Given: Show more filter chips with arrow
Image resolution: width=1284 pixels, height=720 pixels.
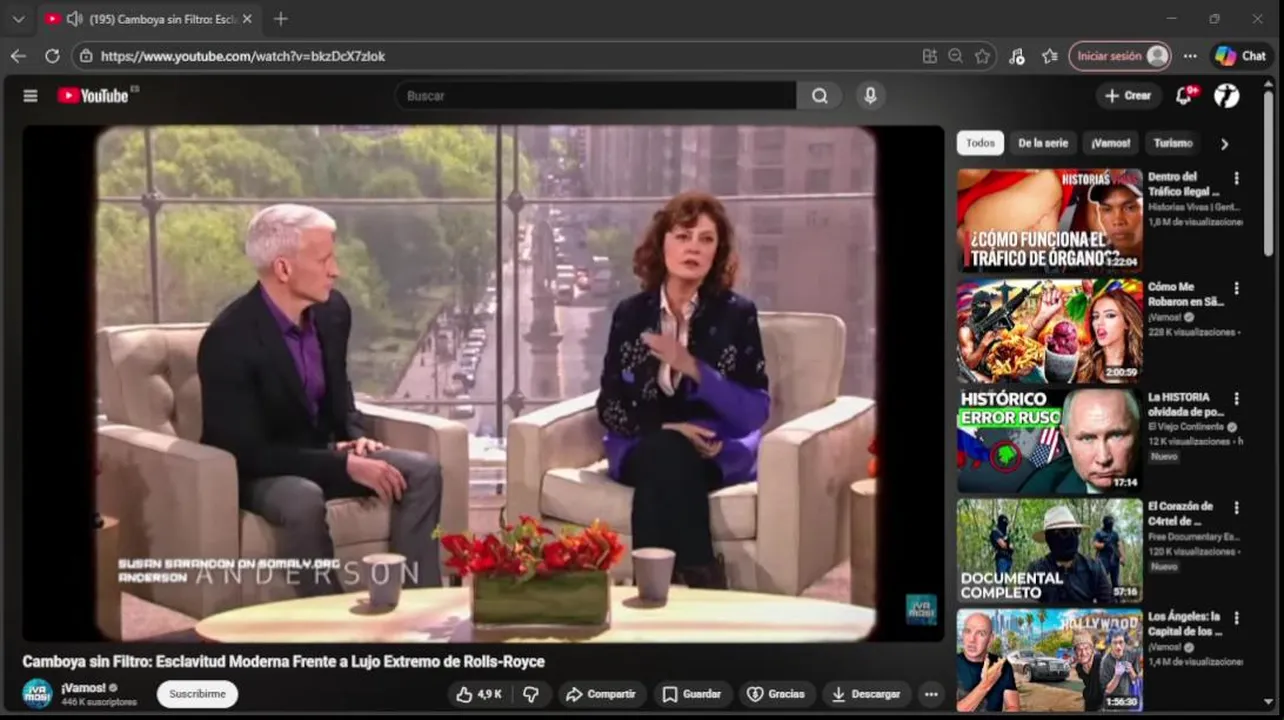Looking at the screenshot, I should pos(1224,144).
